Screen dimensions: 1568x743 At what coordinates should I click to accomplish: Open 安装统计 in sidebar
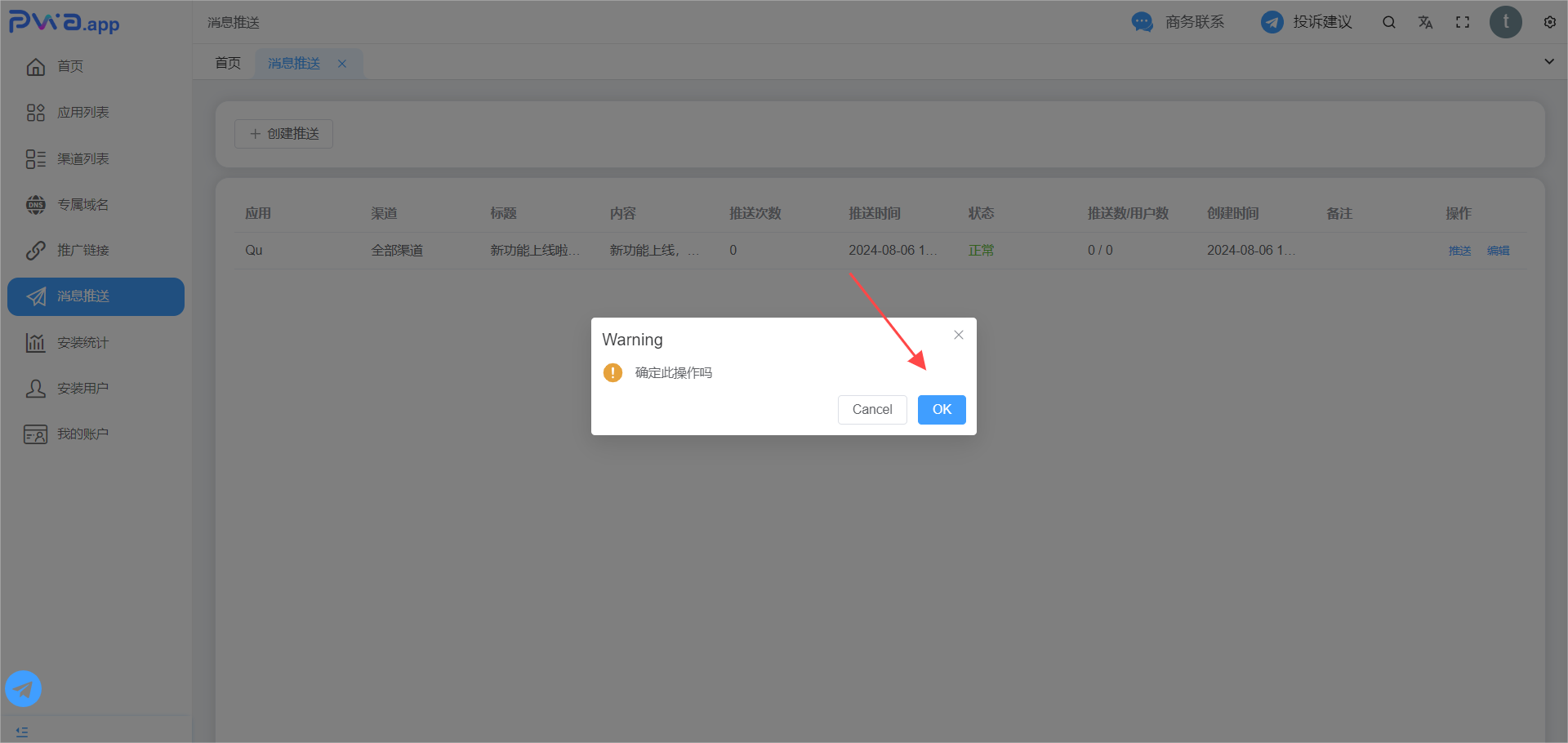82,343
